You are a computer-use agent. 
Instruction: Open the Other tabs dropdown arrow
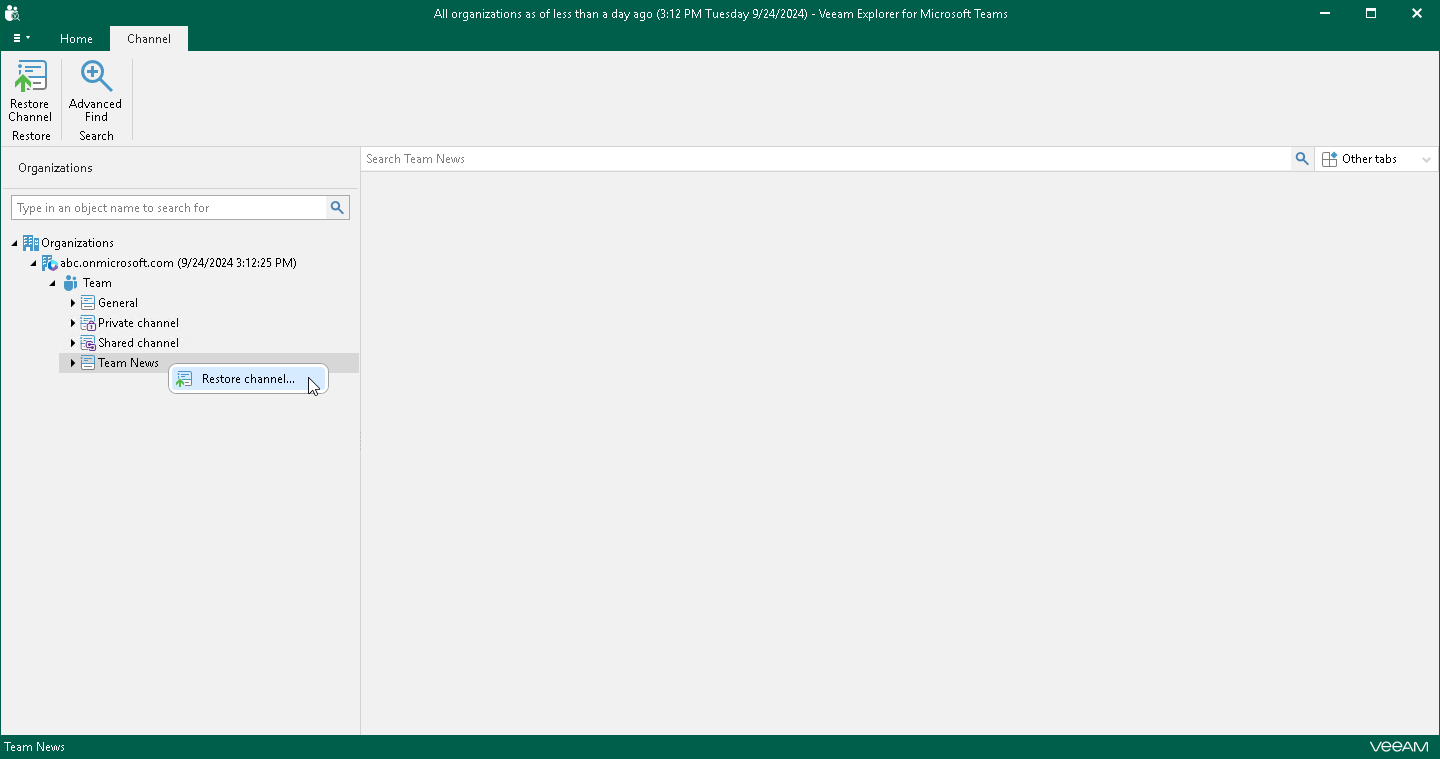(x=1427, y=158)
